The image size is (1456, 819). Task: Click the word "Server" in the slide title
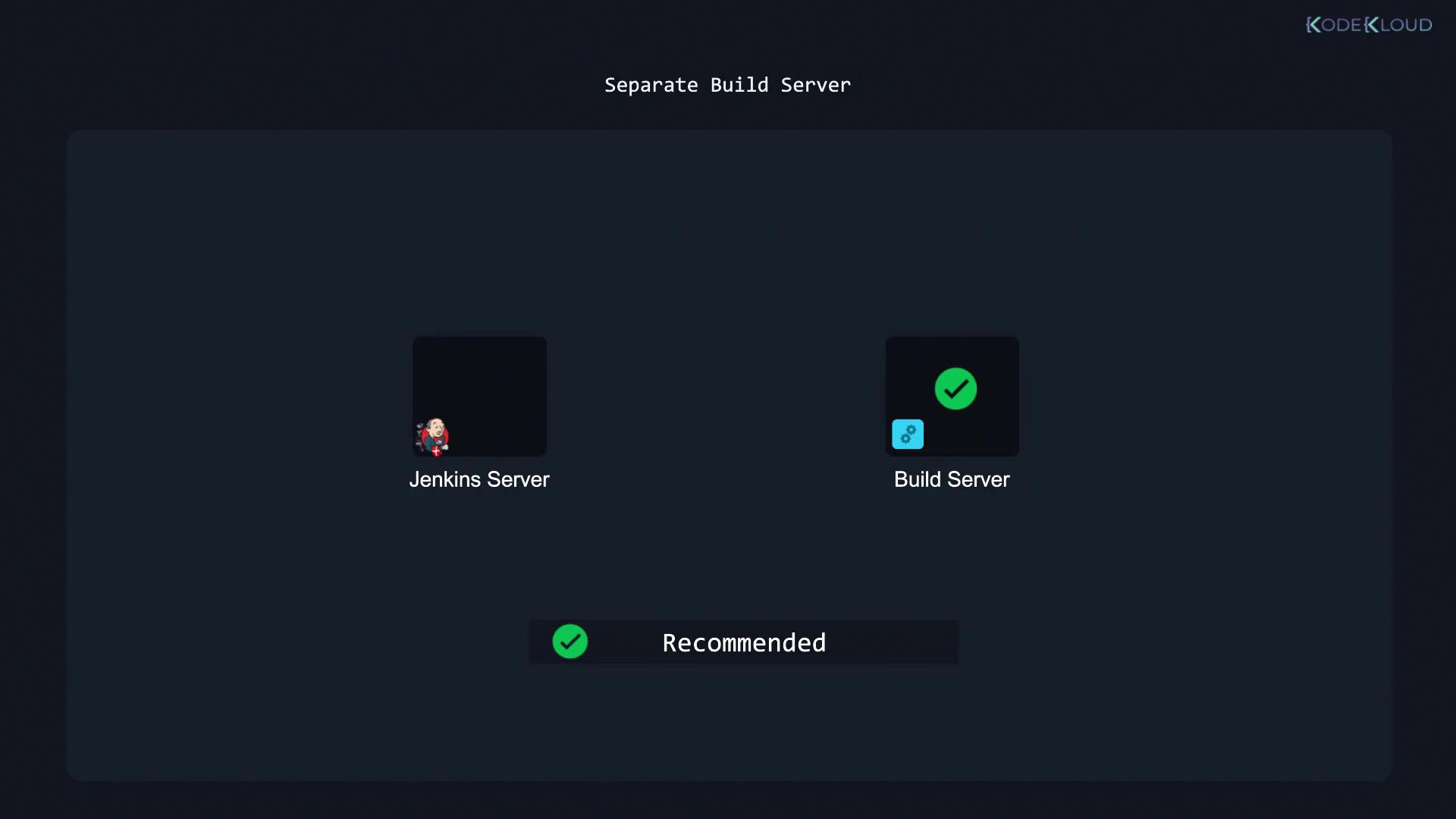[815, 85]
